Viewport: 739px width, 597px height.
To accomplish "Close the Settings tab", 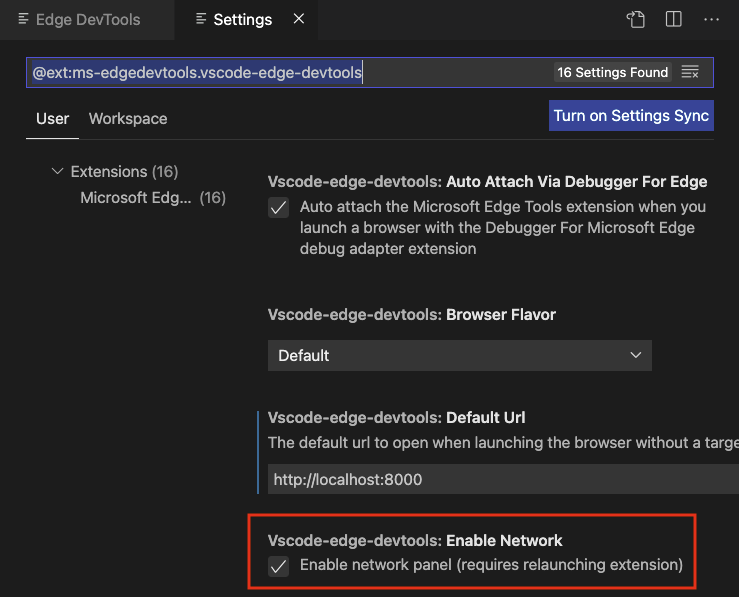I will (299, 19).
